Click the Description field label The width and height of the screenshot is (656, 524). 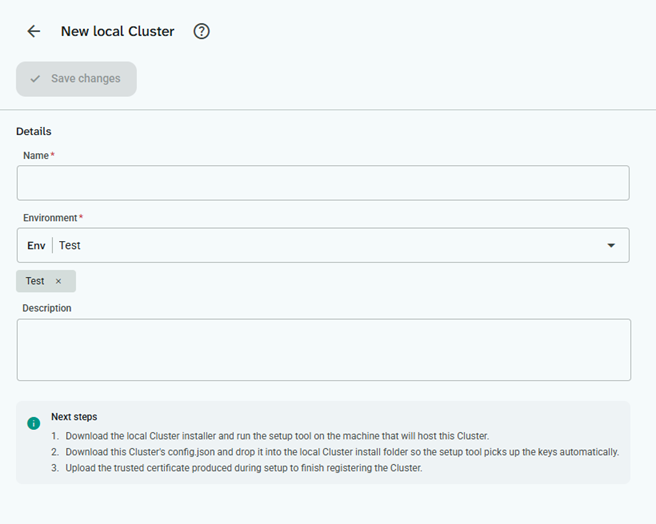[47, 308]
